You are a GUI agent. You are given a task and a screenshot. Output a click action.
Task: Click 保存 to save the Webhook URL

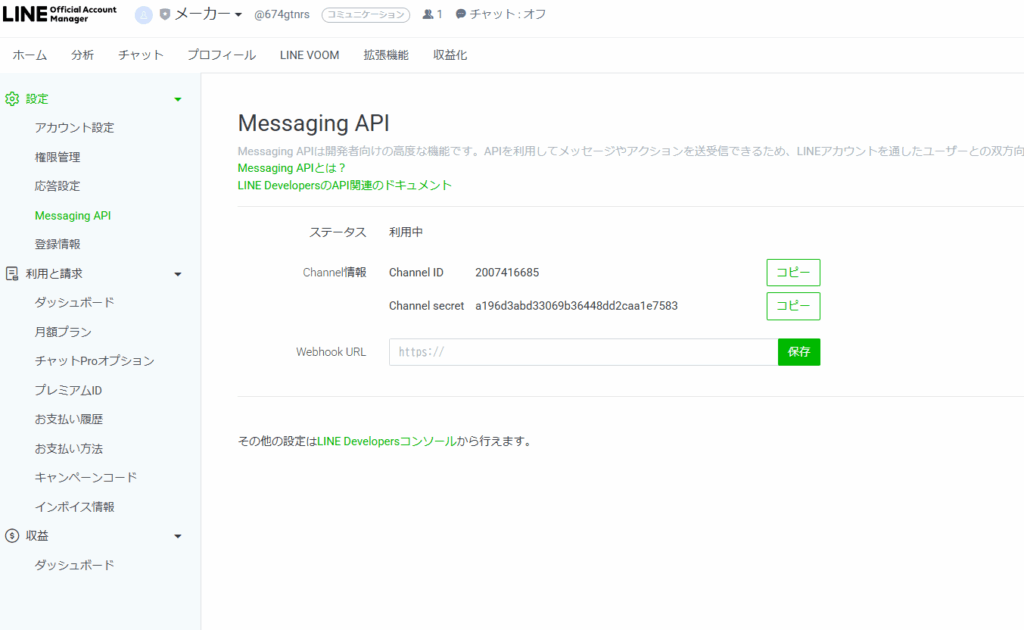(x=799, y=352)
